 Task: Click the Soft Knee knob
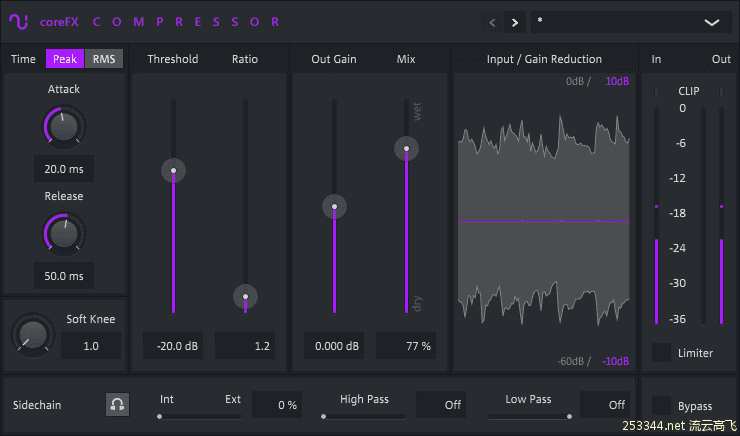coord(33,335)
